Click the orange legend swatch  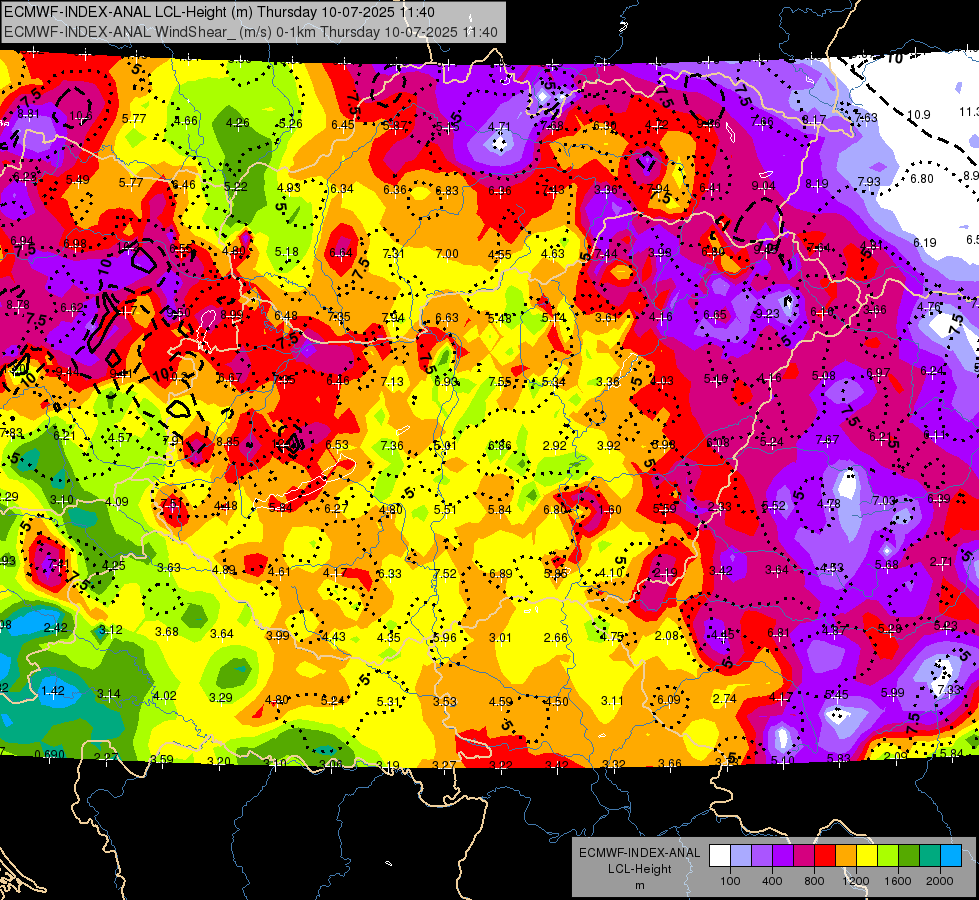pos(846,855)
